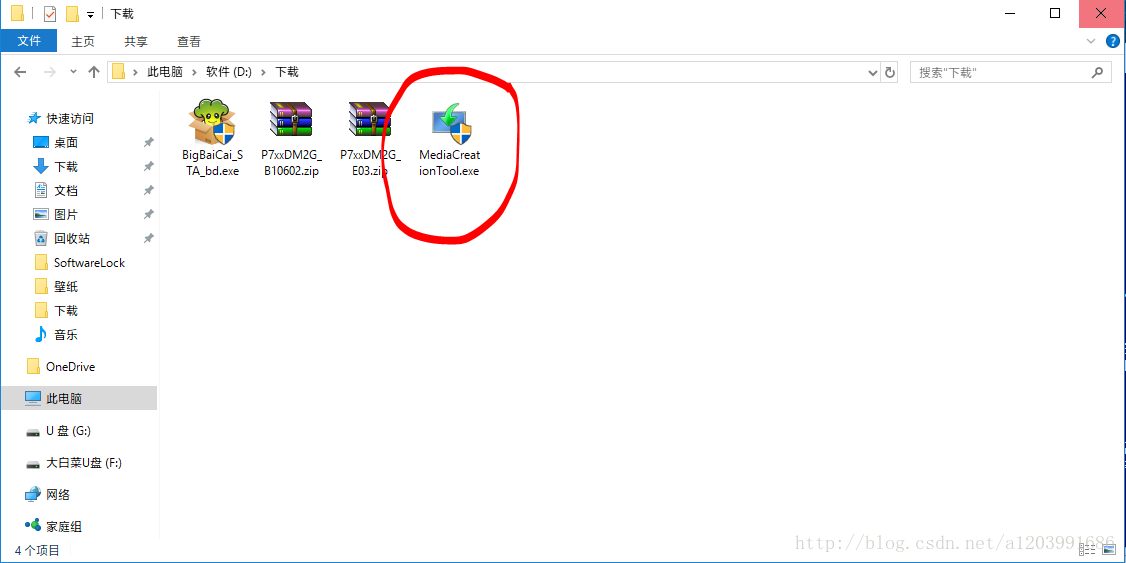Open the recent locations dropdown arrow

click(73, 72)
